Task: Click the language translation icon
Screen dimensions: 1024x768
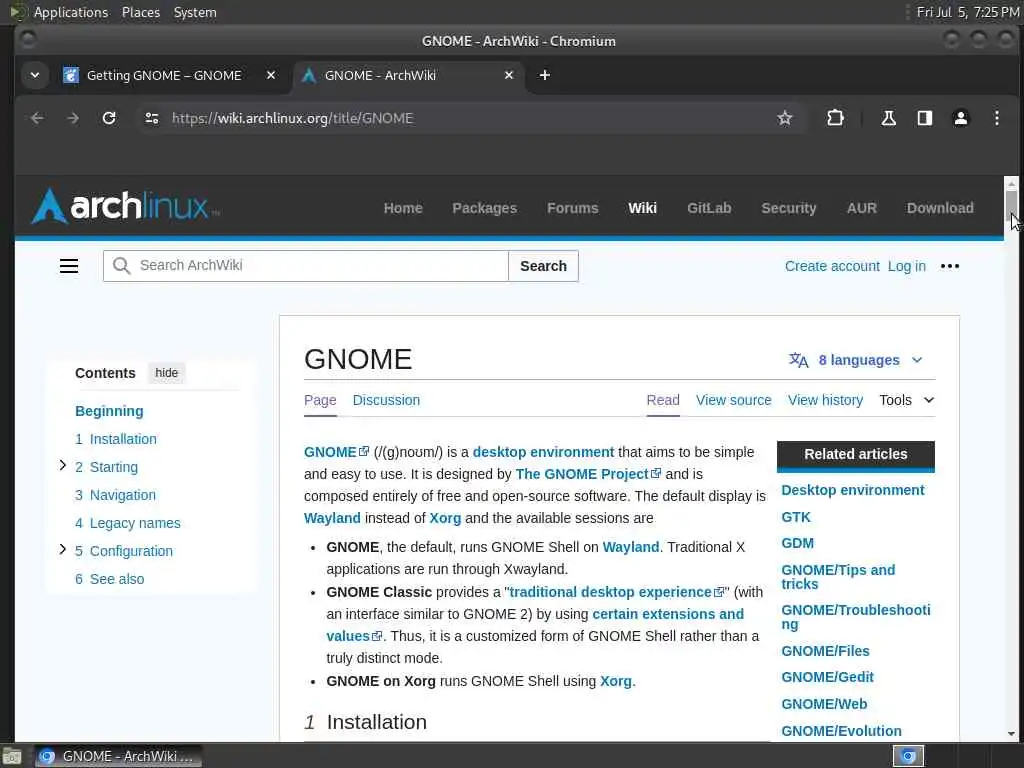Action: coord(798,360)
